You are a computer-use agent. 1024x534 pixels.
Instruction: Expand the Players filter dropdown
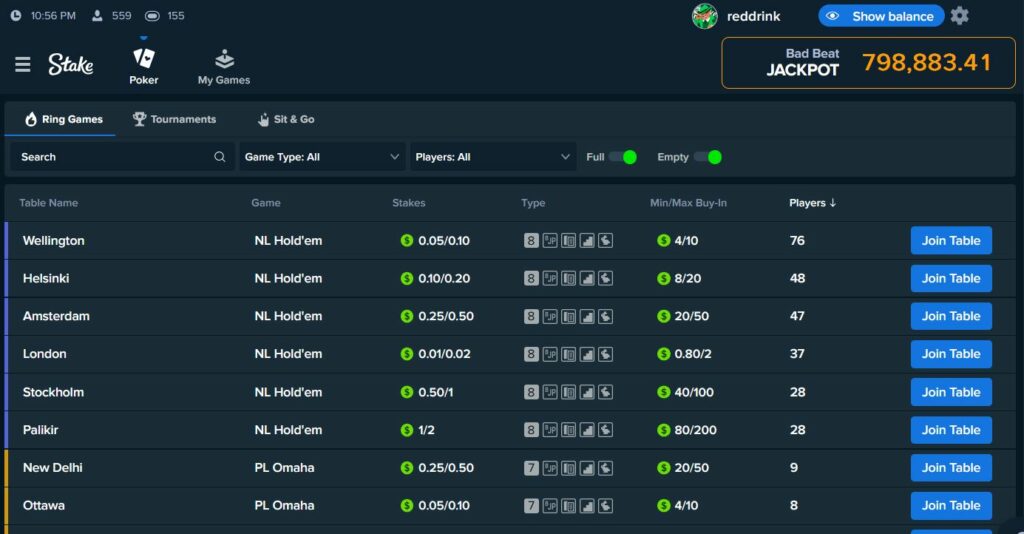493,157
